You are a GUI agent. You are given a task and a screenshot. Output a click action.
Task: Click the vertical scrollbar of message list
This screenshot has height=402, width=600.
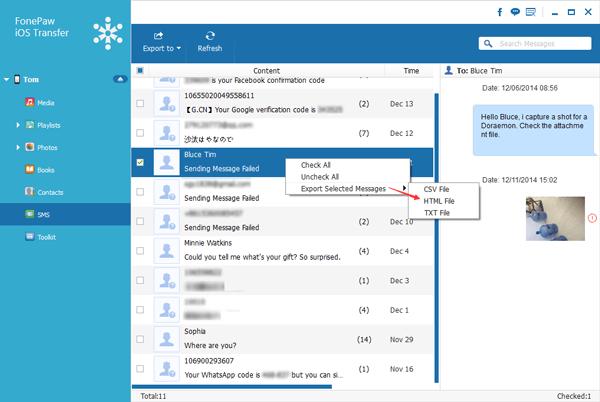pos(437,237)
